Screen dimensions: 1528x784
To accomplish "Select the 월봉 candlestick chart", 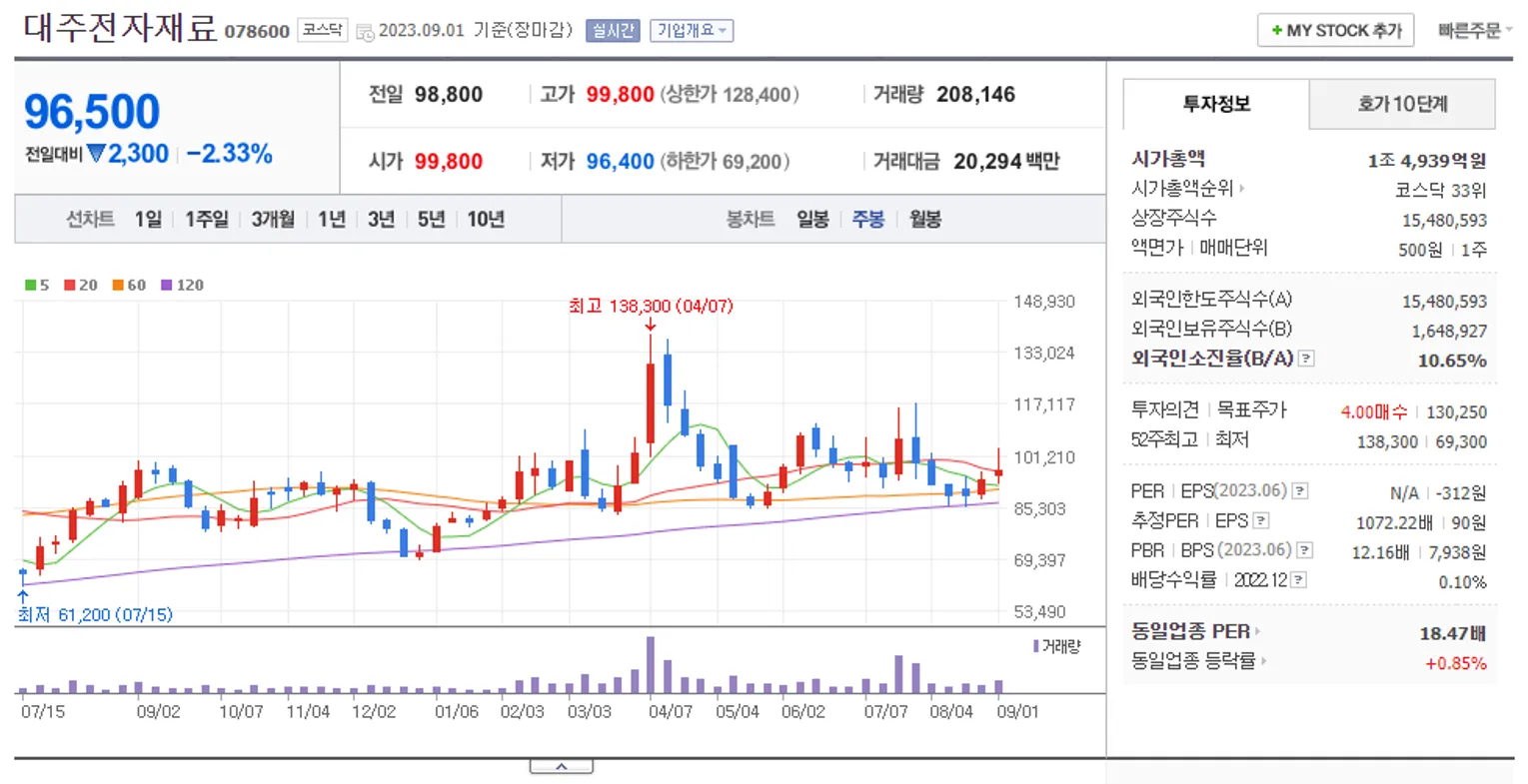I will pos(925,220).
